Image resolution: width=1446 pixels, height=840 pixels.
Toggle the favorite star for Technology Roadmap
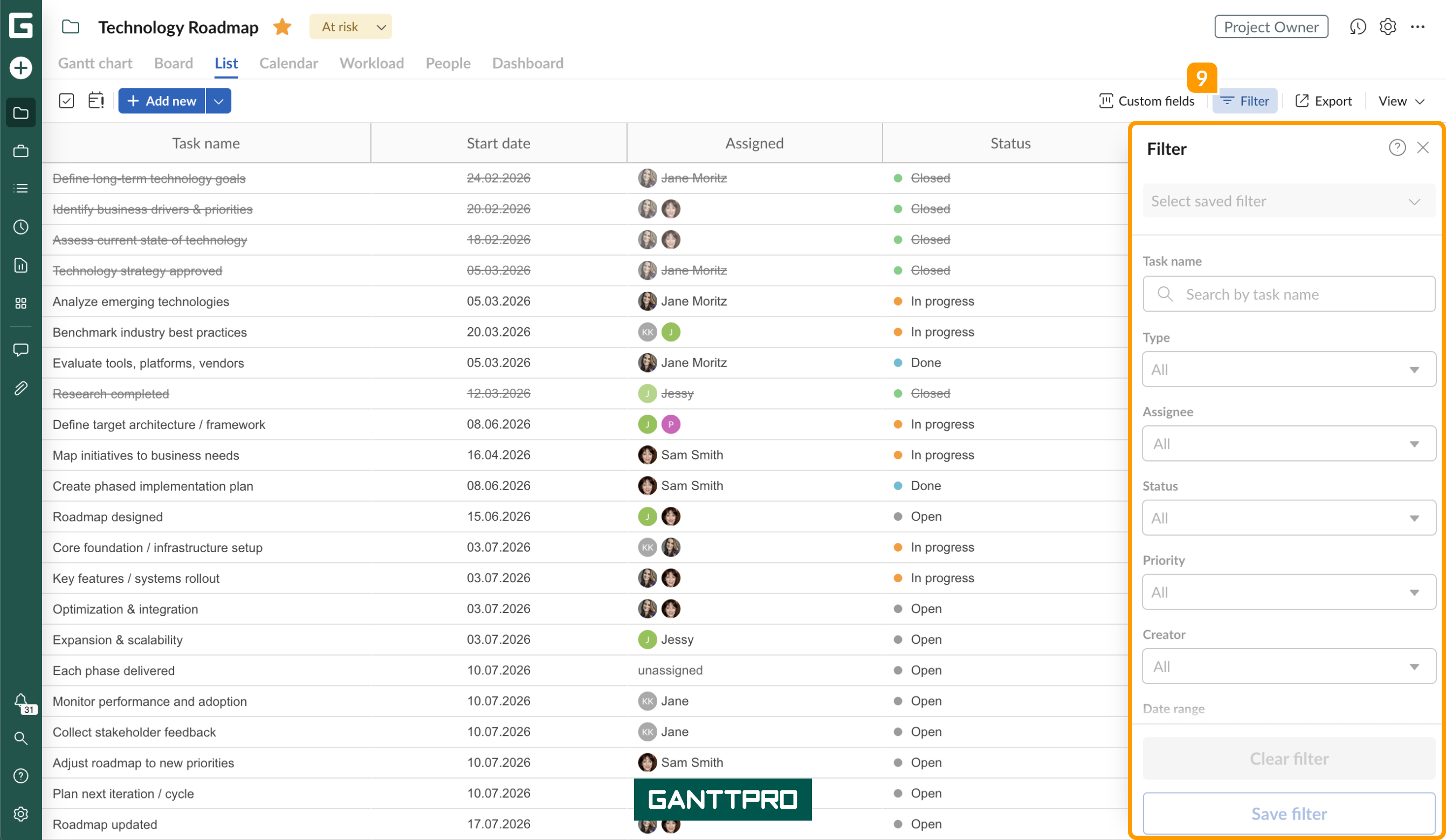pos(283,26)
